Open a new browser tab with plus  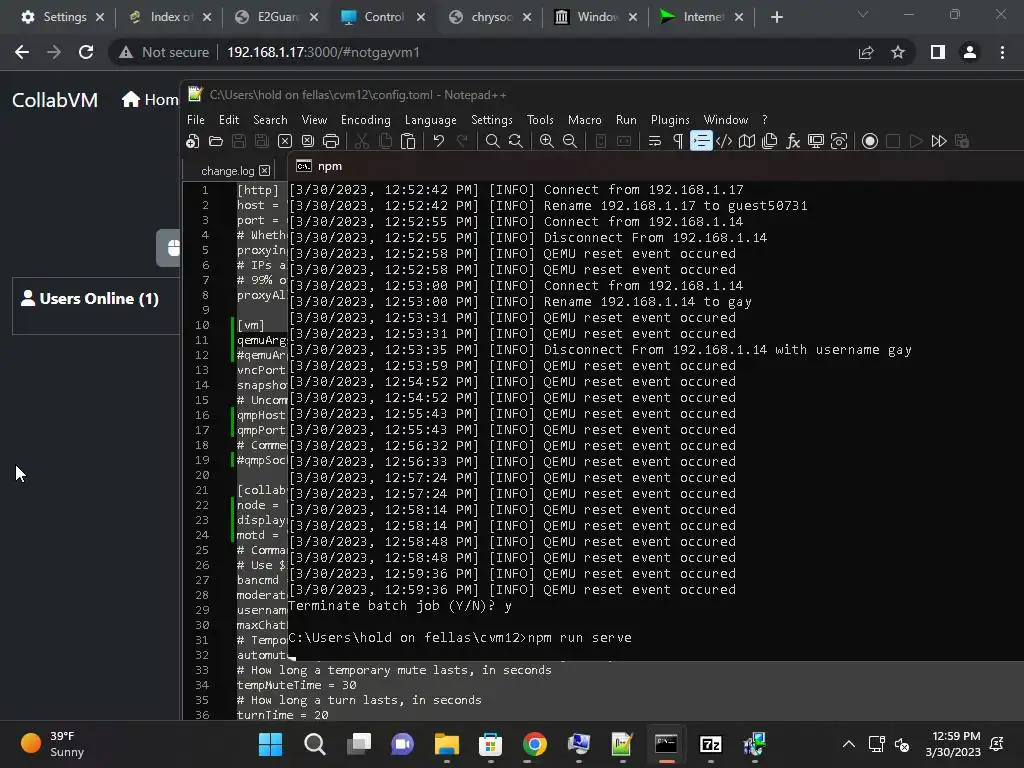776,17
